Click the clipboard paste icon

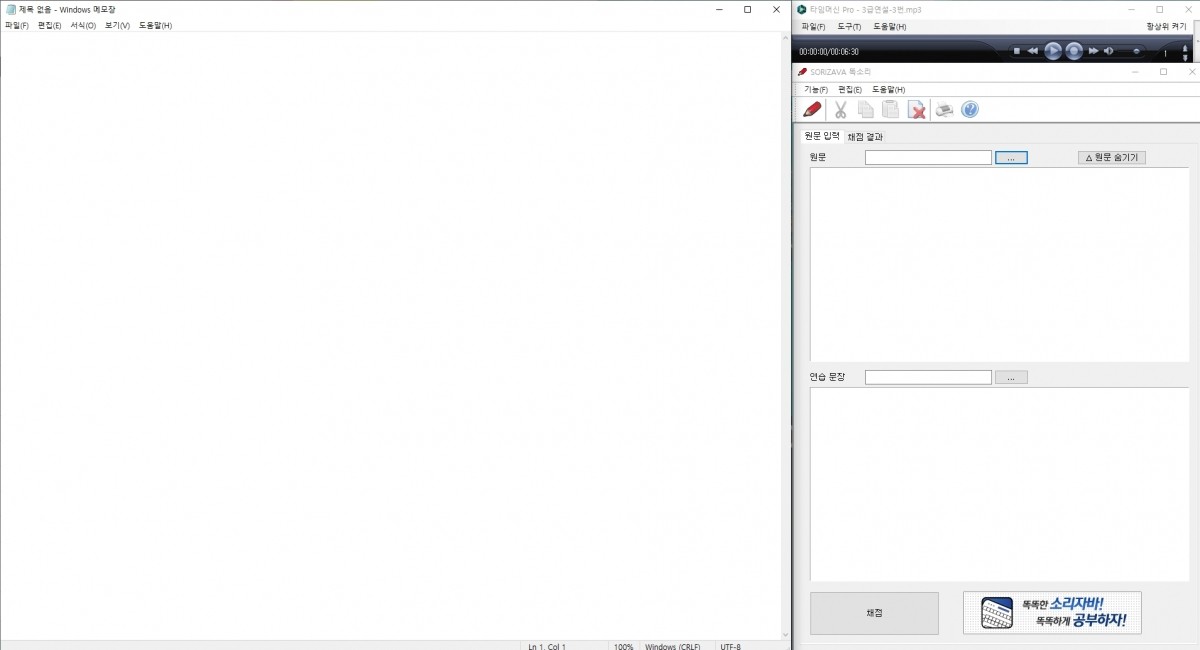[x=890, y=110]
